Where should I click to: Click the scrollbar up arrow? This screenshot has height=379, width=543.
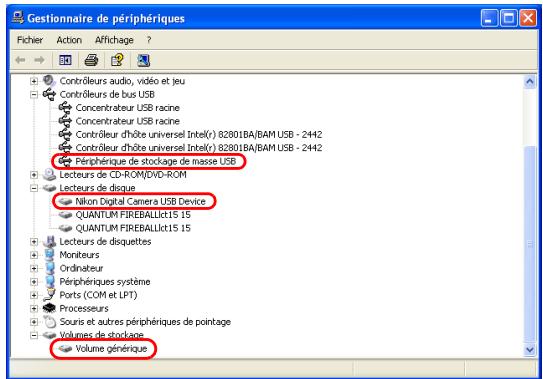pyautogui.click(x=530, y=82)
